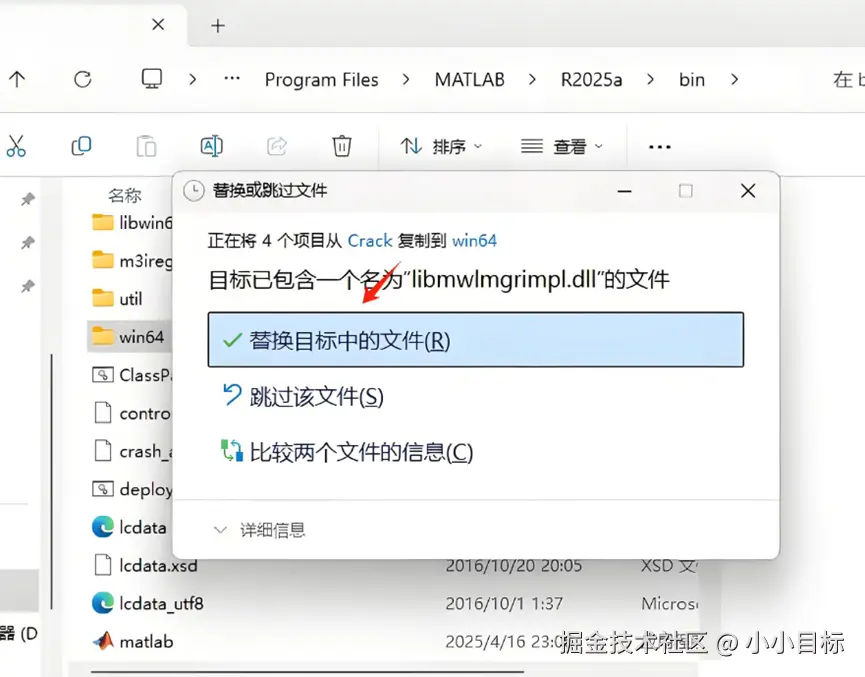
Task: Click the Delete trash bin icon
Action: (341, 146)
